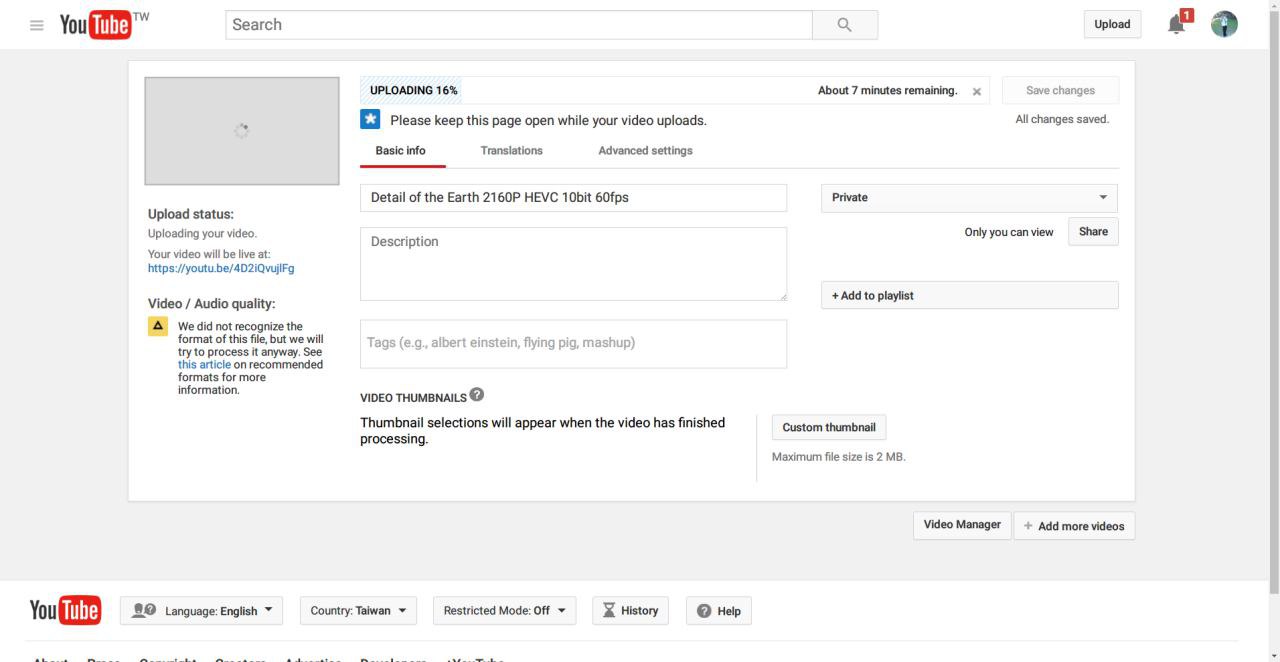Image resolution: width=1280 pixels, height=662 pixels.
Task: Switch to the Advanced settings tab
Action: pos(645,151)
